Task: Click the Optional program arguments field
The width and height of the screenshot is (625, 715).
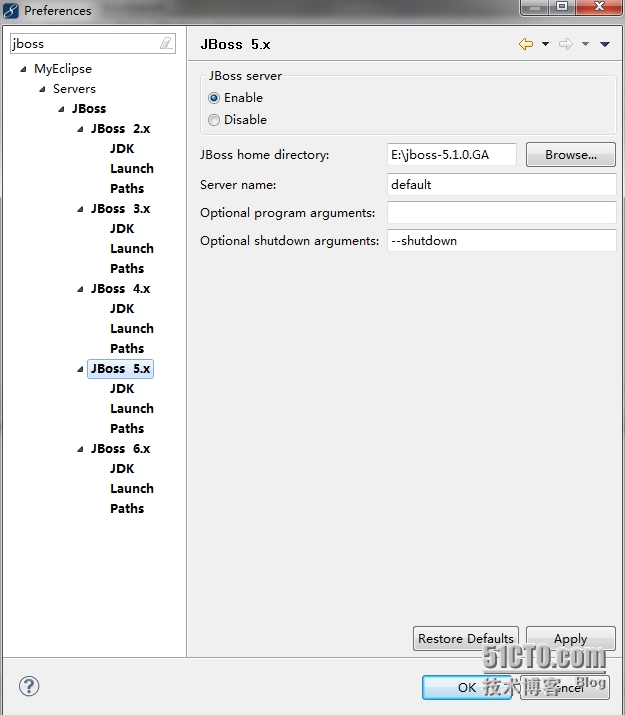Action: [501, 212]
